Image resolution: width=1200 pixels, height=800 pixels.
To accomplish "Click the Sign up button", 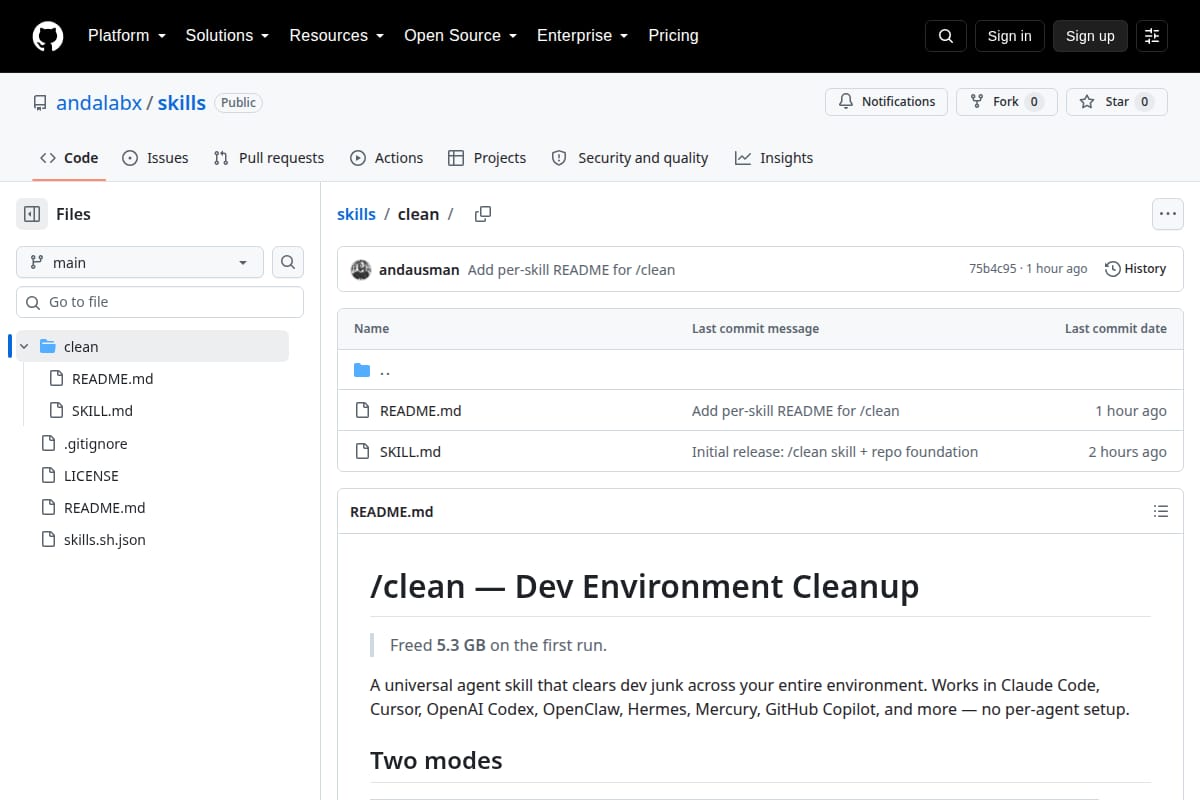I will point(1090,36).
